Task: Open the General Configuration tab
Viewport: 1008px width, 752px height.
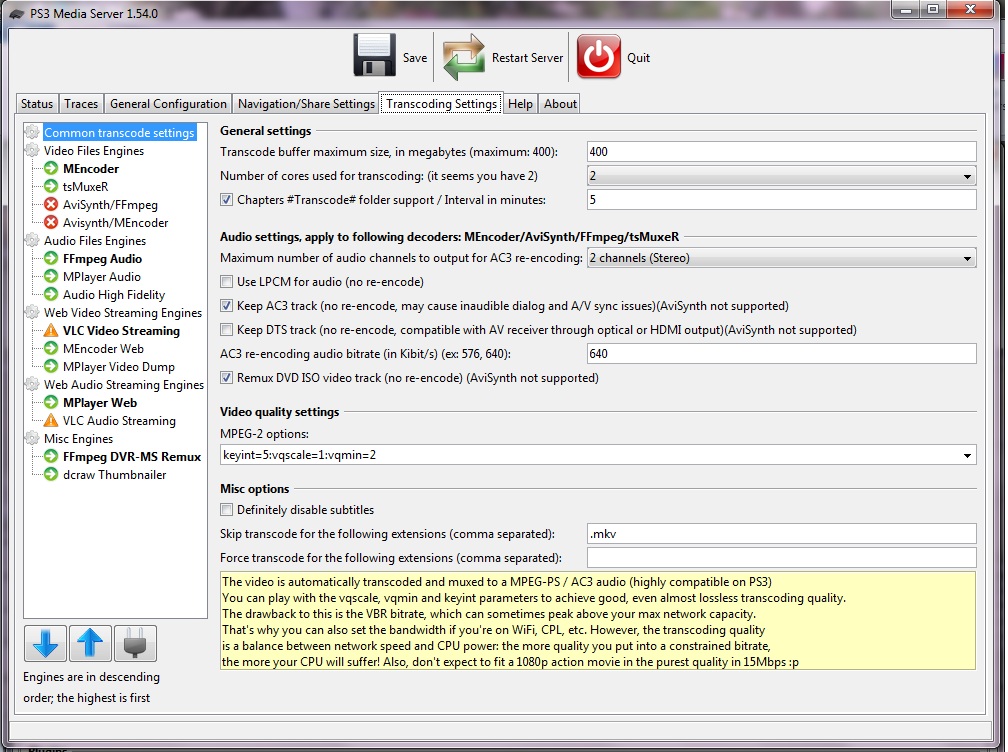Action: [x=168, y=103]
